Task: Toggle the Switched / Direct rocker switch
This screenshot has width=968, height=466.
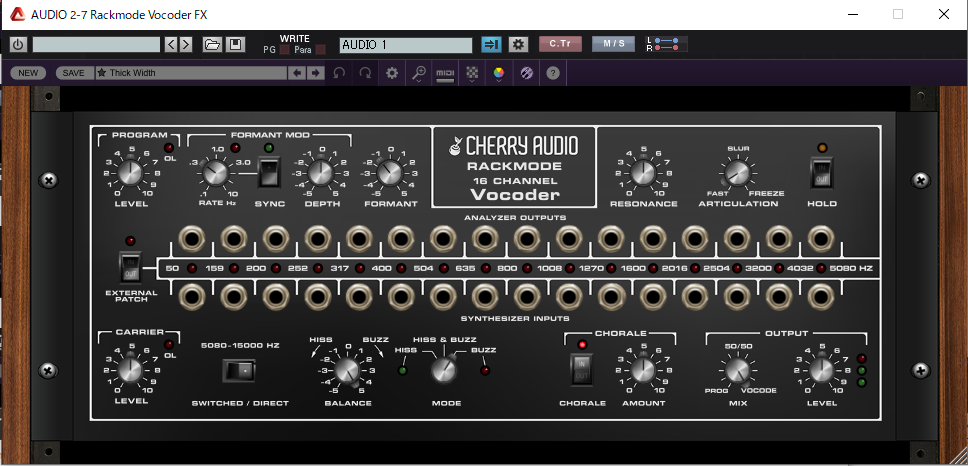Action: pyautogui.click(x=238, y=370)
